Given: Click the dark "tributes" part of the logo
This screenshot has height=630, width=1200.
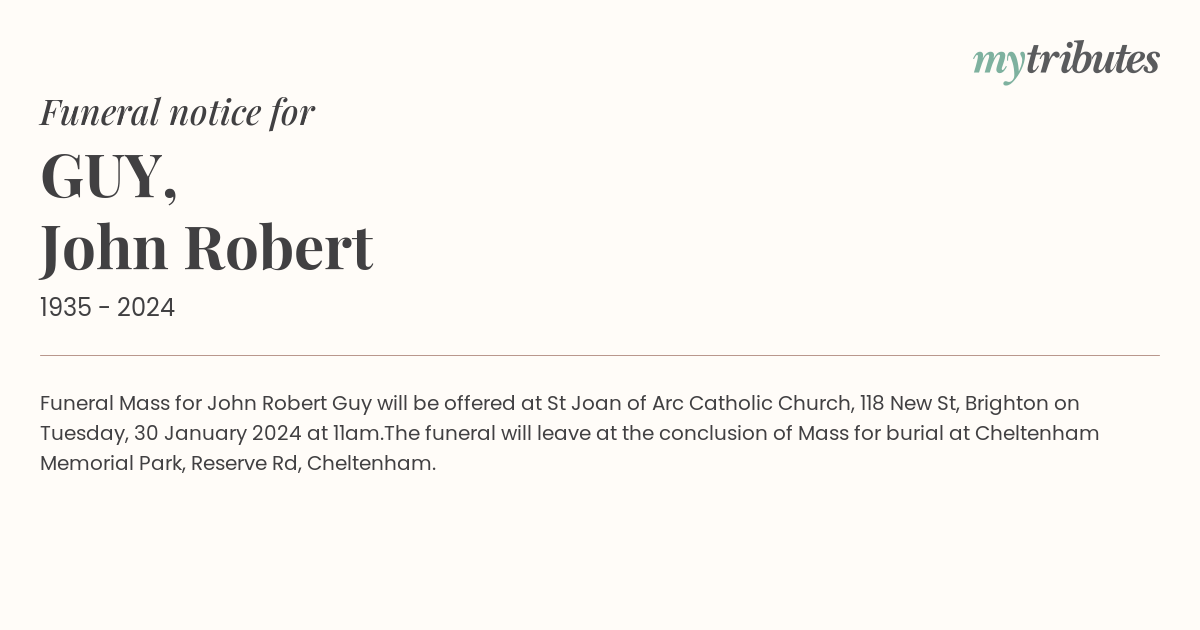Looking at the screenshot, I should point(1092,59).
